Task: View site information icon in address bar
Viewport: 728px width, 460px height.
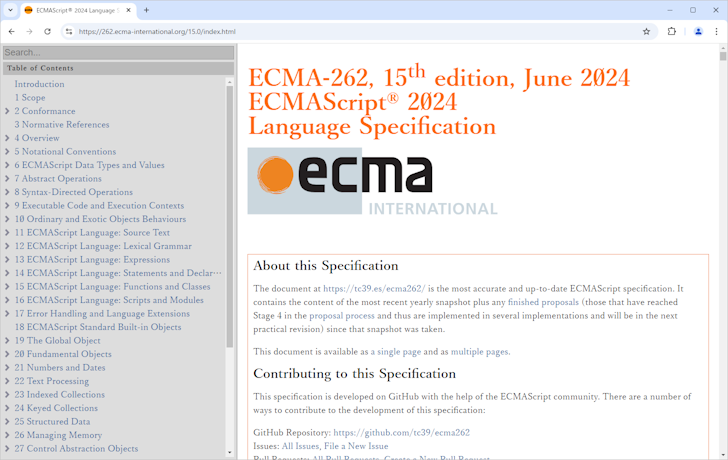Action: click(x=69, y=32)
